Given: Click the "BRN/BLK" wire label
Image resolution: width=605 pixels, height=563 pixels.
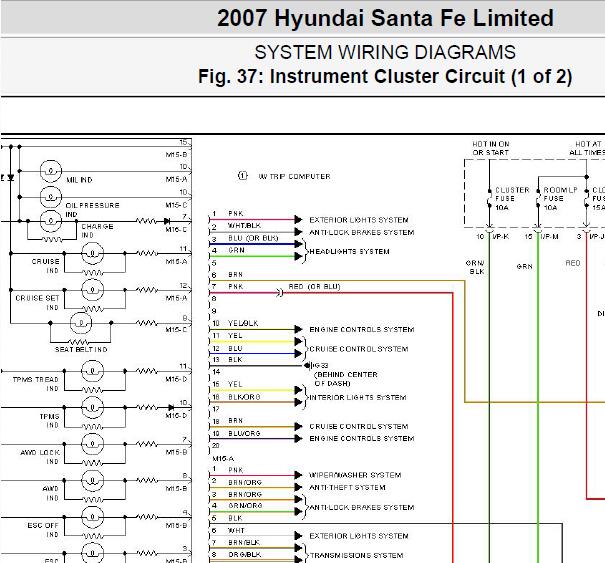Looking at the screenshot, I should 244,542.
